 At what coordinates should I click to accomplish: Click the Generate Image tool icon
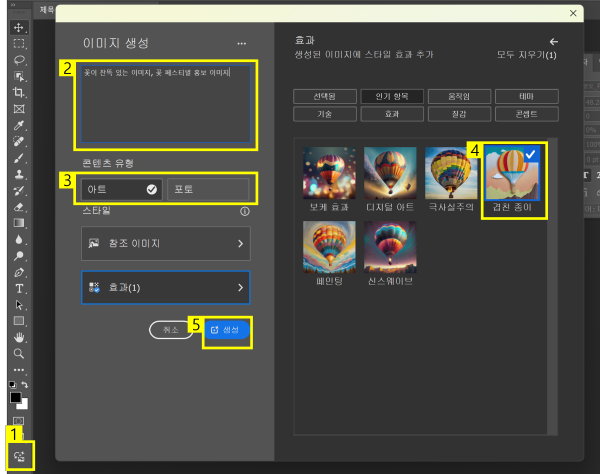[19, 456]
